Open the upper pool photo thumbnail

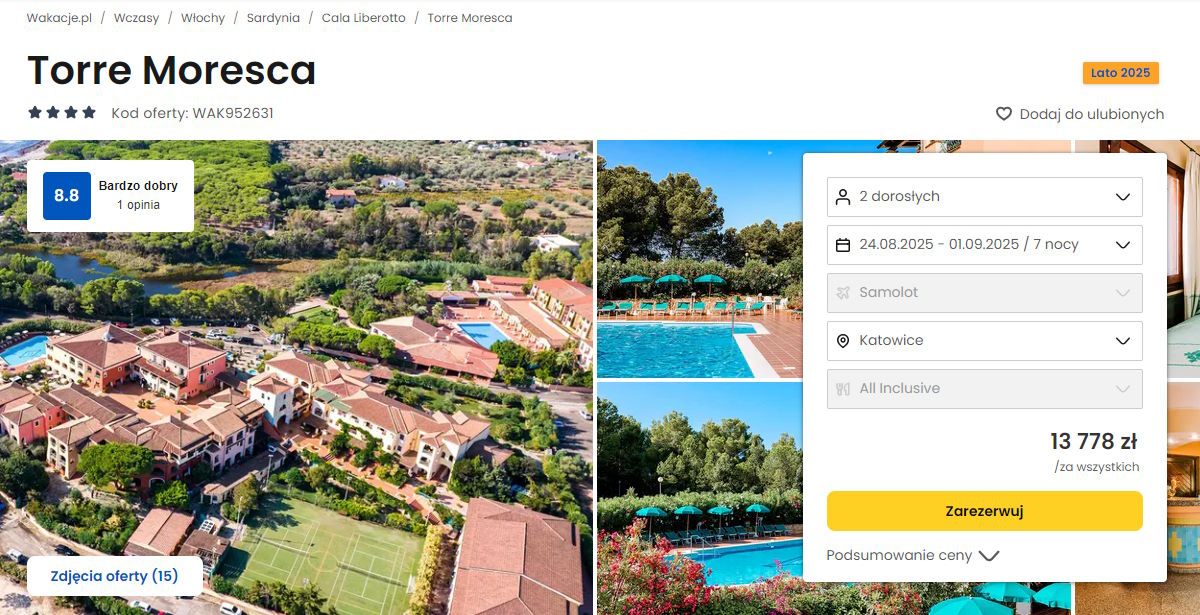pos(700,259)
